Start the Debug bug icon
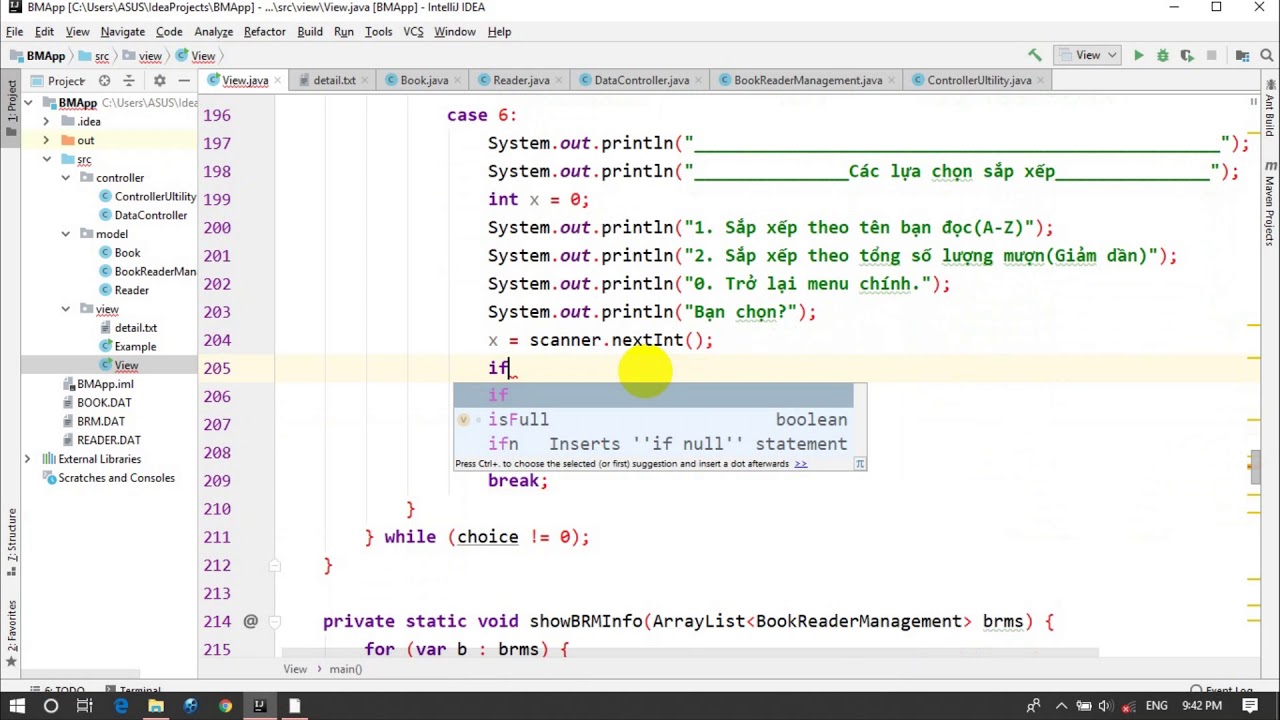This screenshot has height=720, width=1280. (x=1162, y=56)
